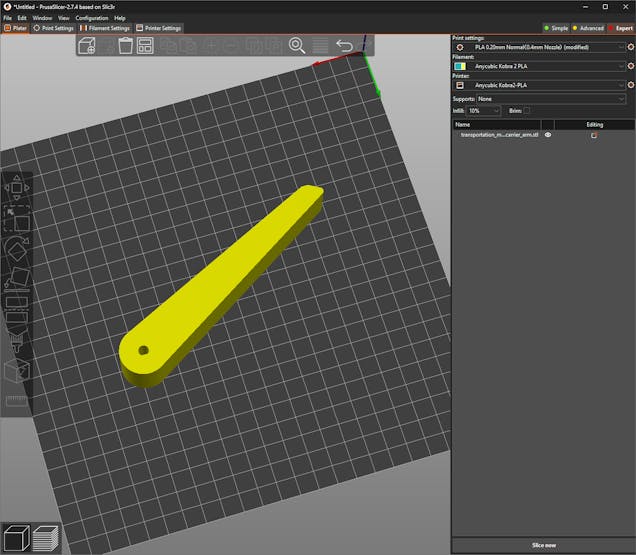
Task: Click the Undo arrow icon
Action: tap(344, 46)
